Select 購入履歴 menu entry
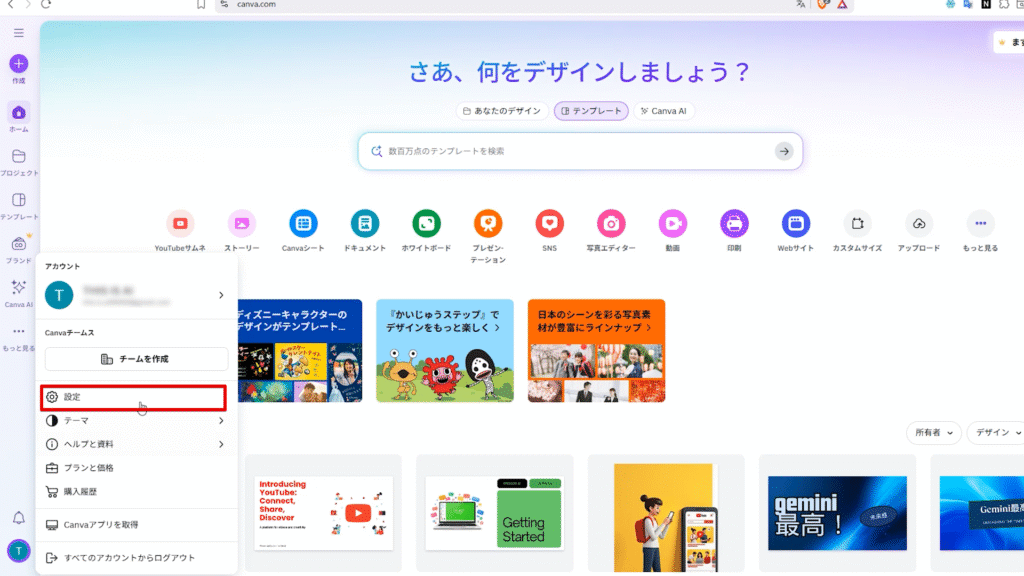Screen dimensions: 1024x576 (x=80, y=491)
